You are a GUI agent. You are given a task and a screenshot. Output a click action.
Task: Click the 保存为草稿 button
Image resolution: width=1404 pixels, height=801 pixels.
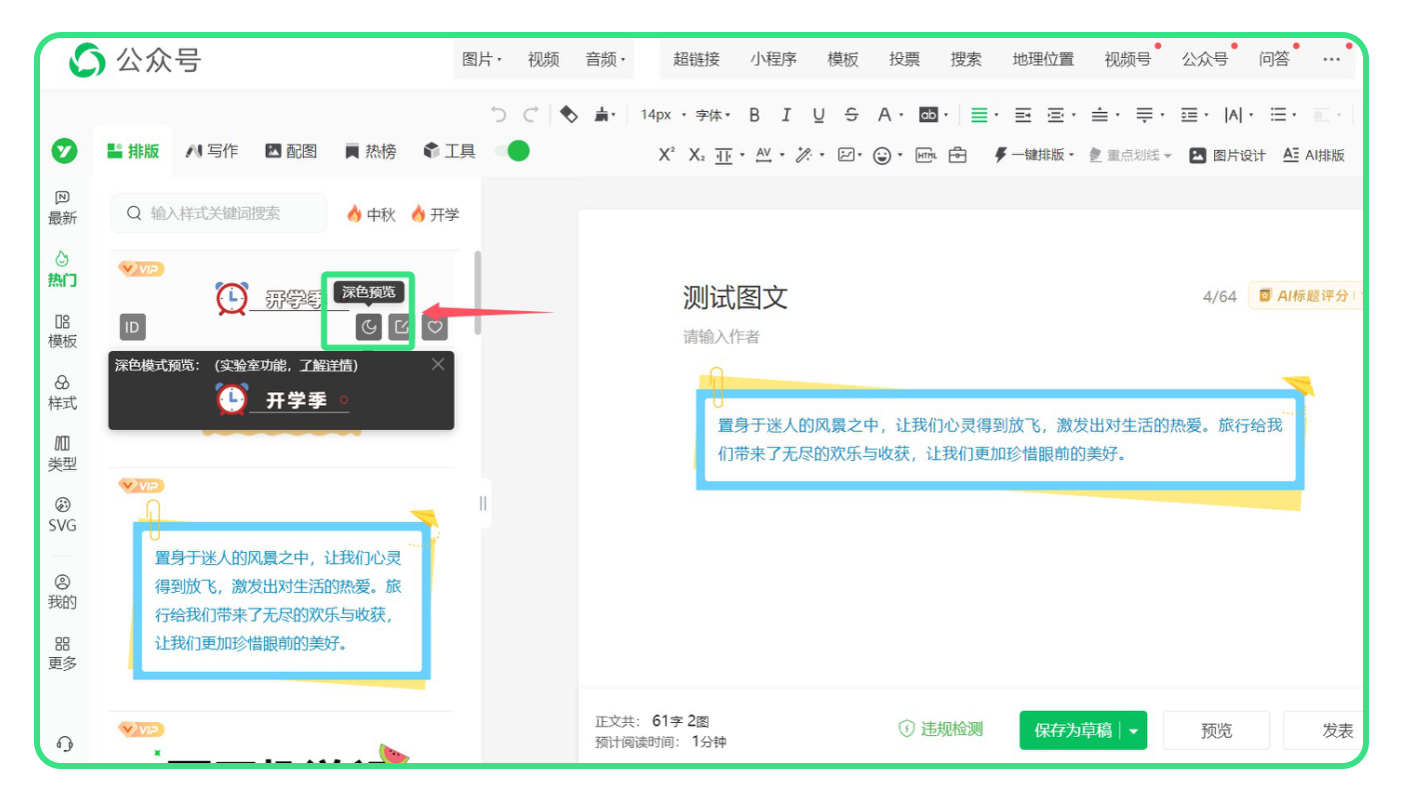click(1072, 731)
